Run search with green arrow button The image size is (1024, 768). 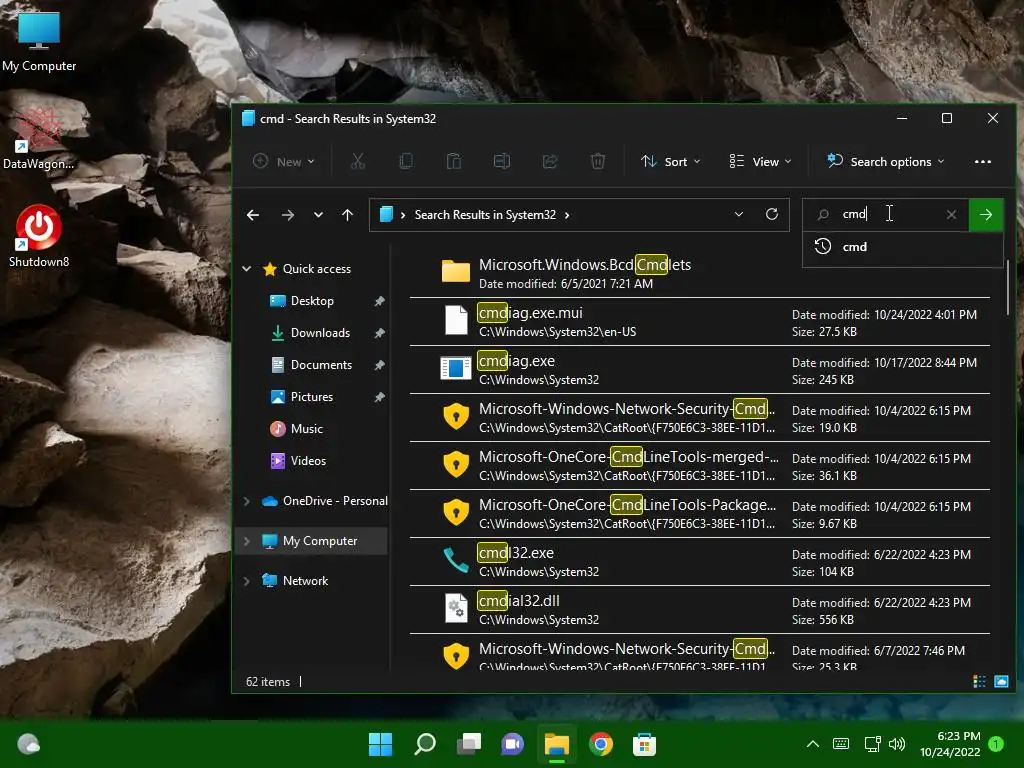986,214
